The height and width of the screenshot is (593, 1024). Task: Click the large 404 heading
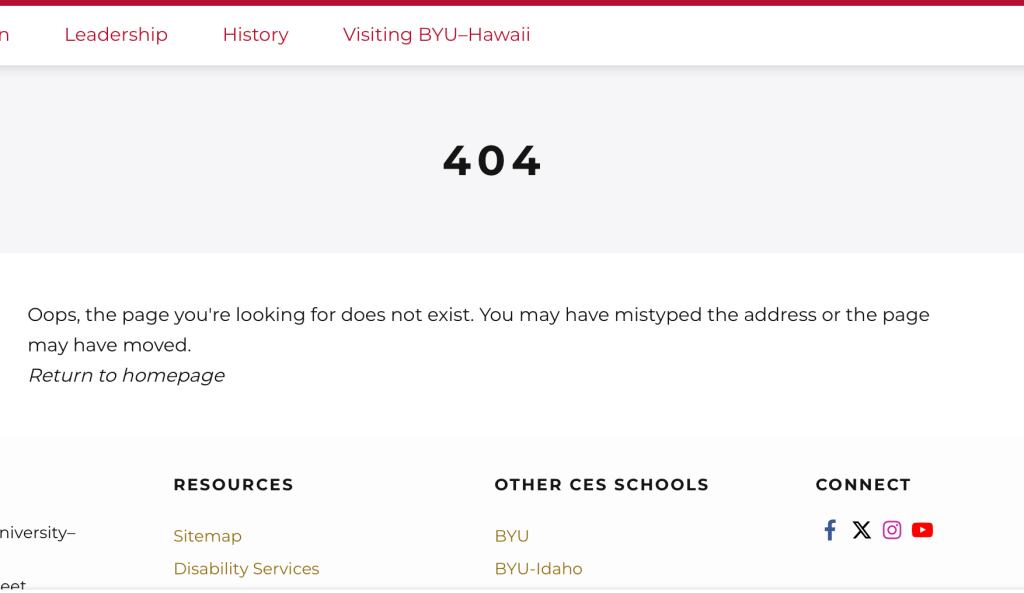(x=492, y=161)
